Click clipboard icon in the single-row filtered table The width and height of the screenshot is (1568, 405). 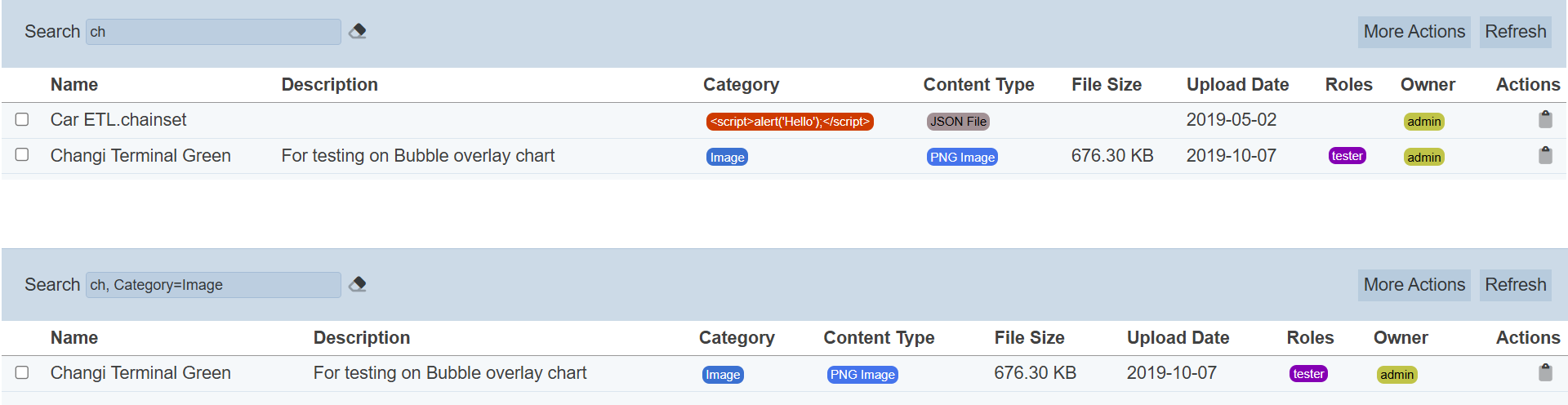coord(1545,373)
